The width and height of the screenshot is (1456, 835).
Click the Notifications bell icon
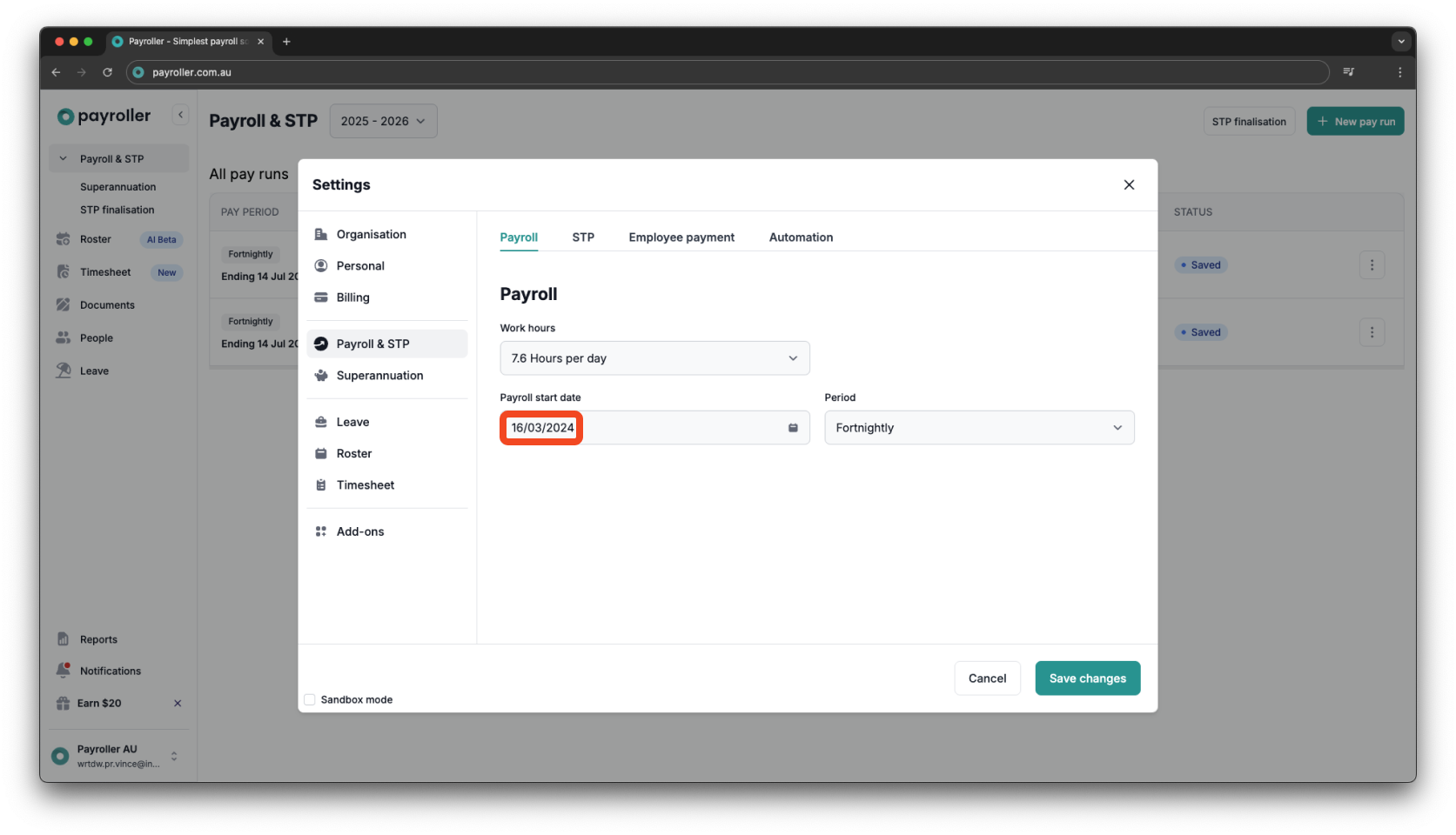[62, 670]
